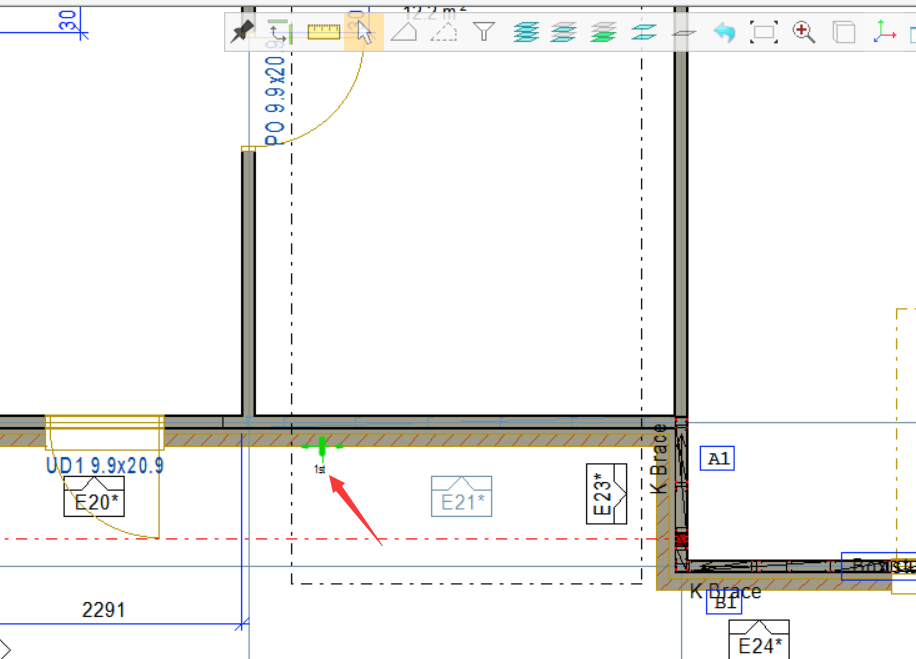Click the two cyan layers icon
Image resolution: width=916 pixels, height=659 pixels.
pos(644,32)
